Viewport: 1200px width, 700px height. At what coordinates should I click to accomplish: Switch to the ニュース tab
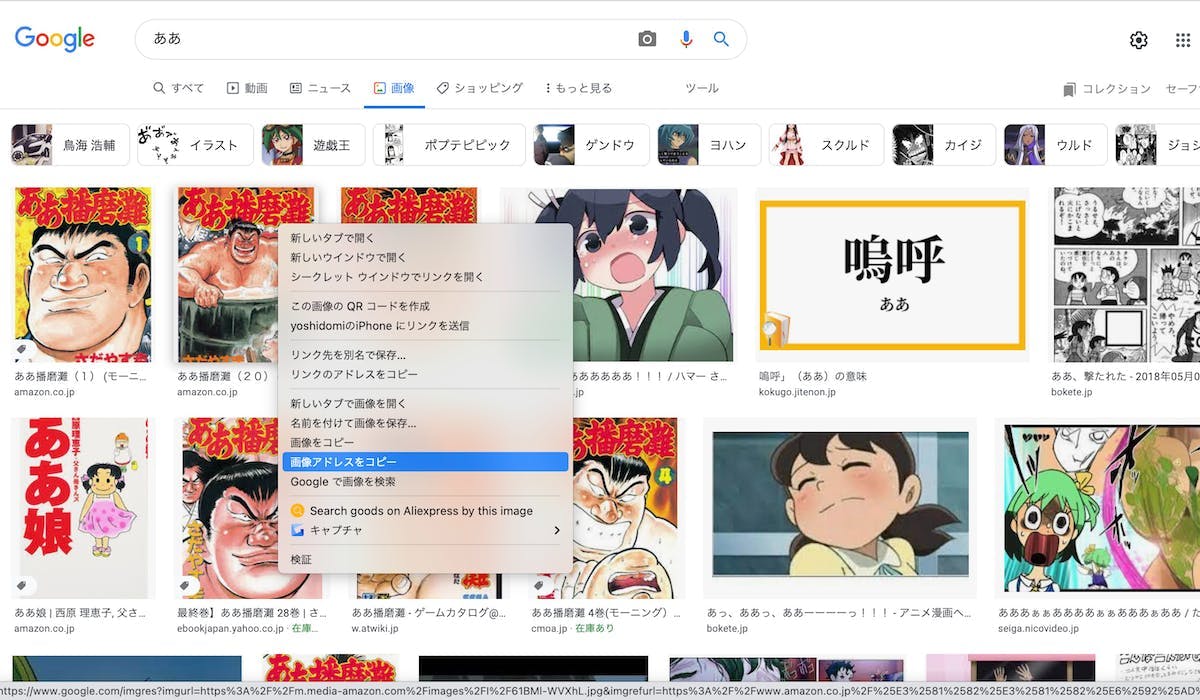(x=320, y=88)
